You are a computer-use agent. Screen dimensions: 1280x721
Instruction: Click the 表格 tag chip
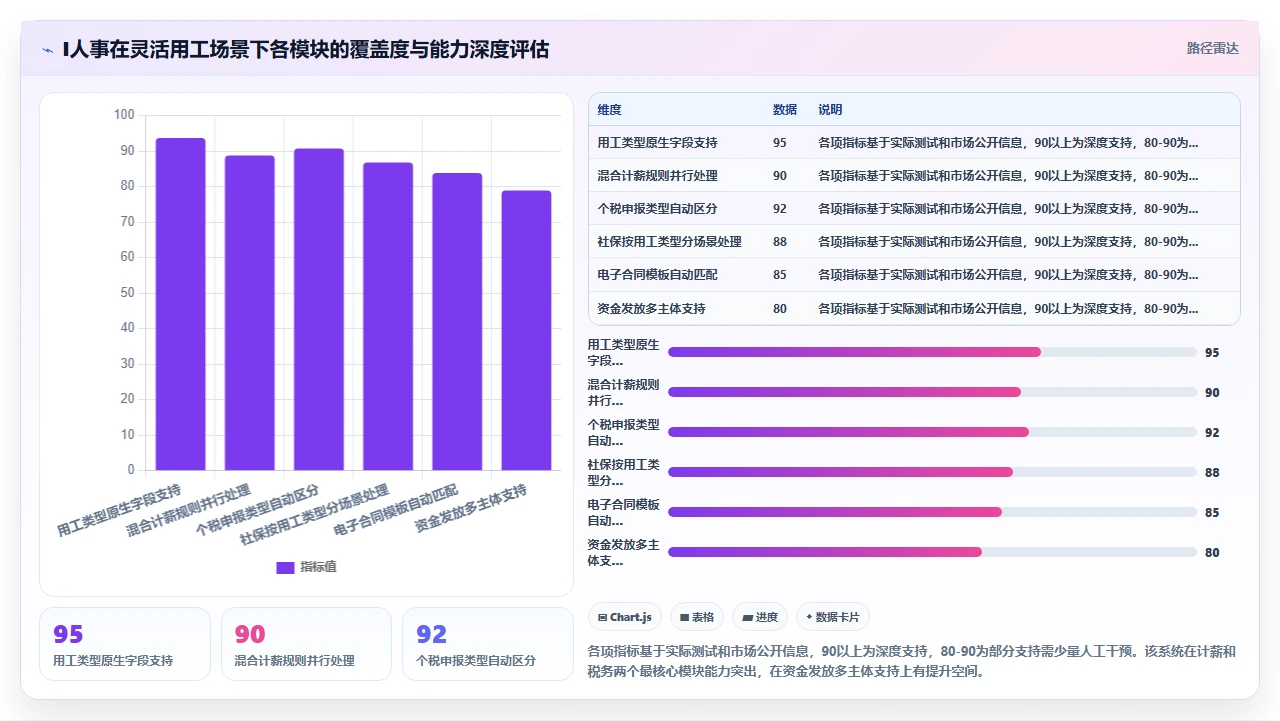tap(697, 617)
